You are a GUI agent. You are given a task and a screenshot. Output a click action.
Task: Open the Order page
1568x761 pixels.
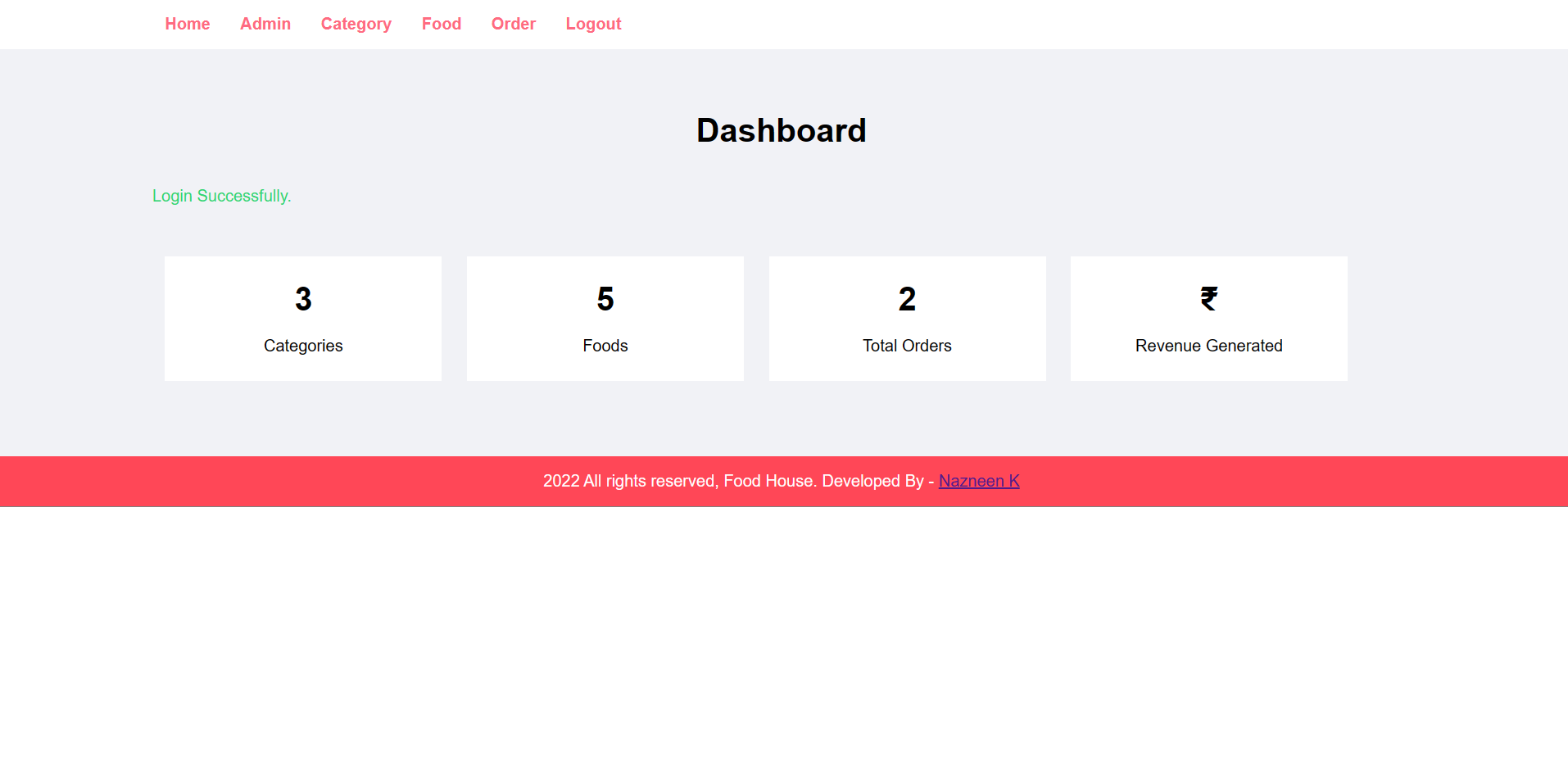[x=513, y=24]
